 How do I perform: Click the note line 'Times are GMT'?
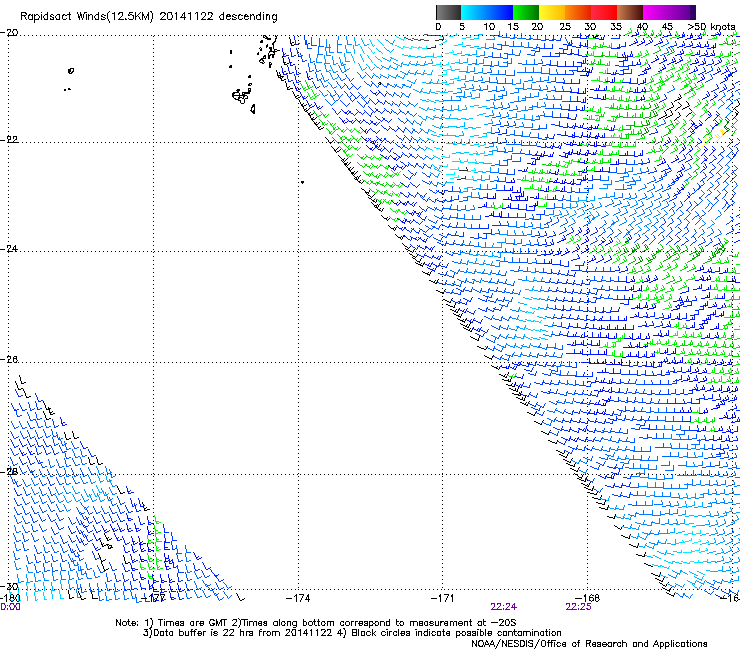point(192,623)
